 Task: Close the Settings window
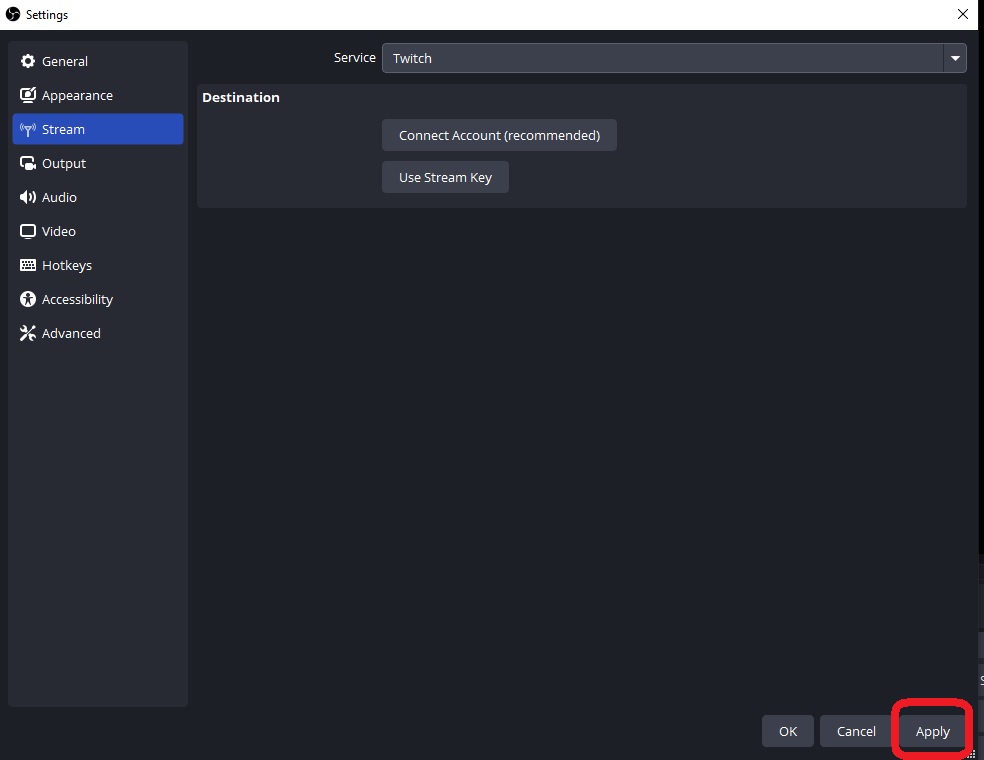click(963, 14)
